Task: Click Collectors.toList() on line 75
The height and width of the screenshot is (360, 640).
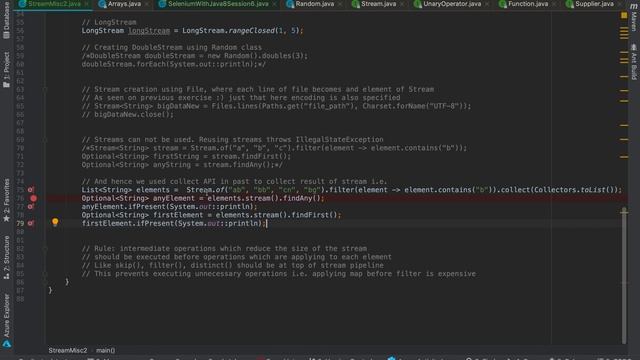Action: pos(576,190)
